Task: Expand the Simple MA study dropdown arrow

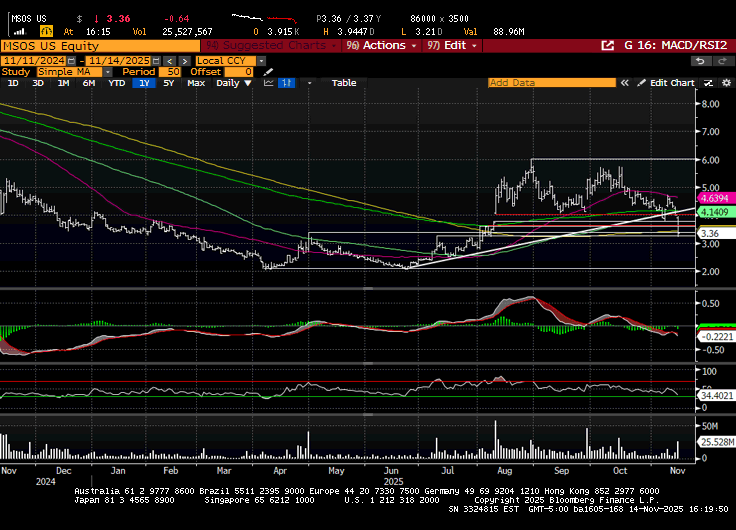Action: [x=107, y=72]
